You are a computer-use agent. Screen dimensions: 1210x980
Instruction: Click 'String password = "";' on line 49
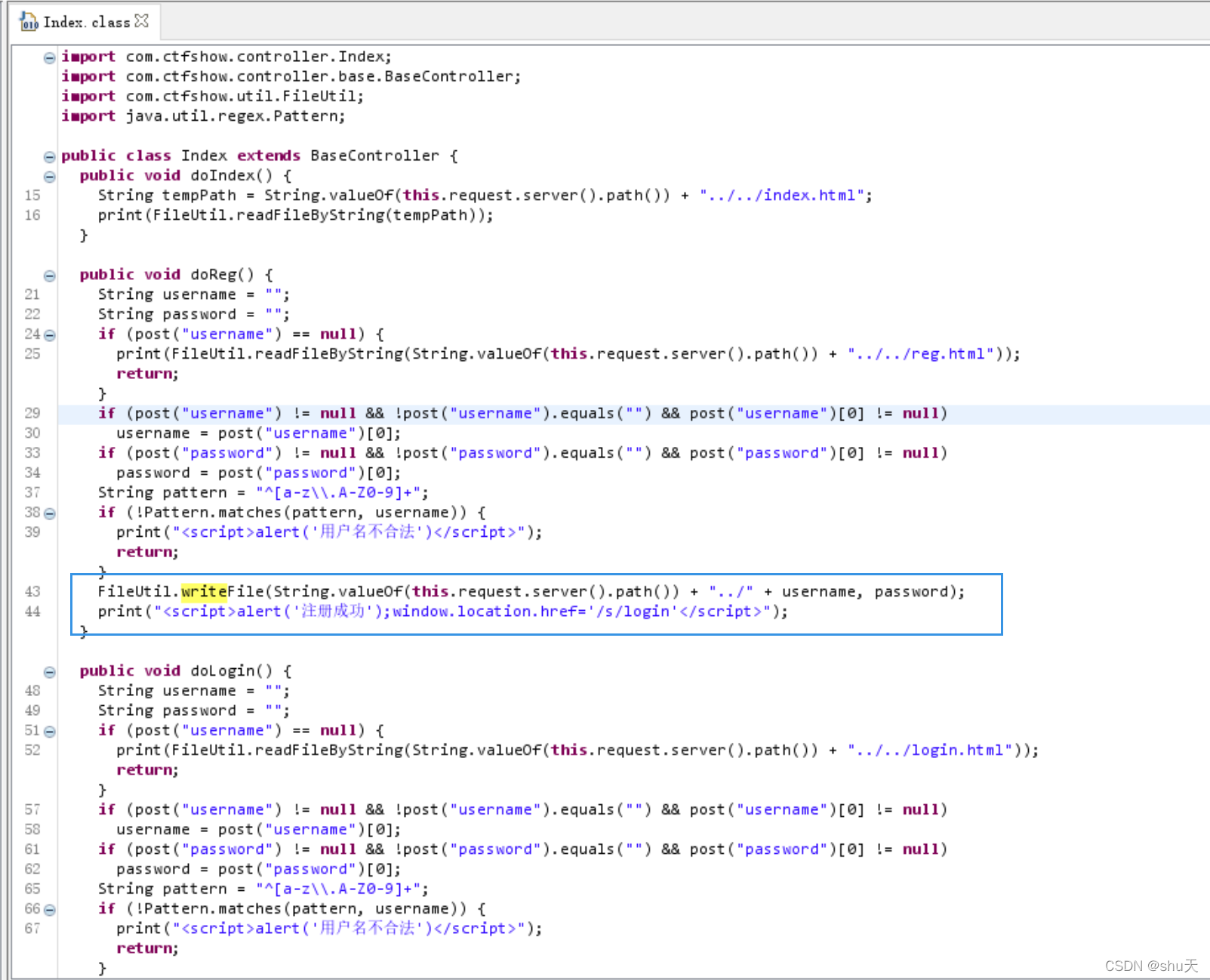pyautogui.click(x=194, y=710)
